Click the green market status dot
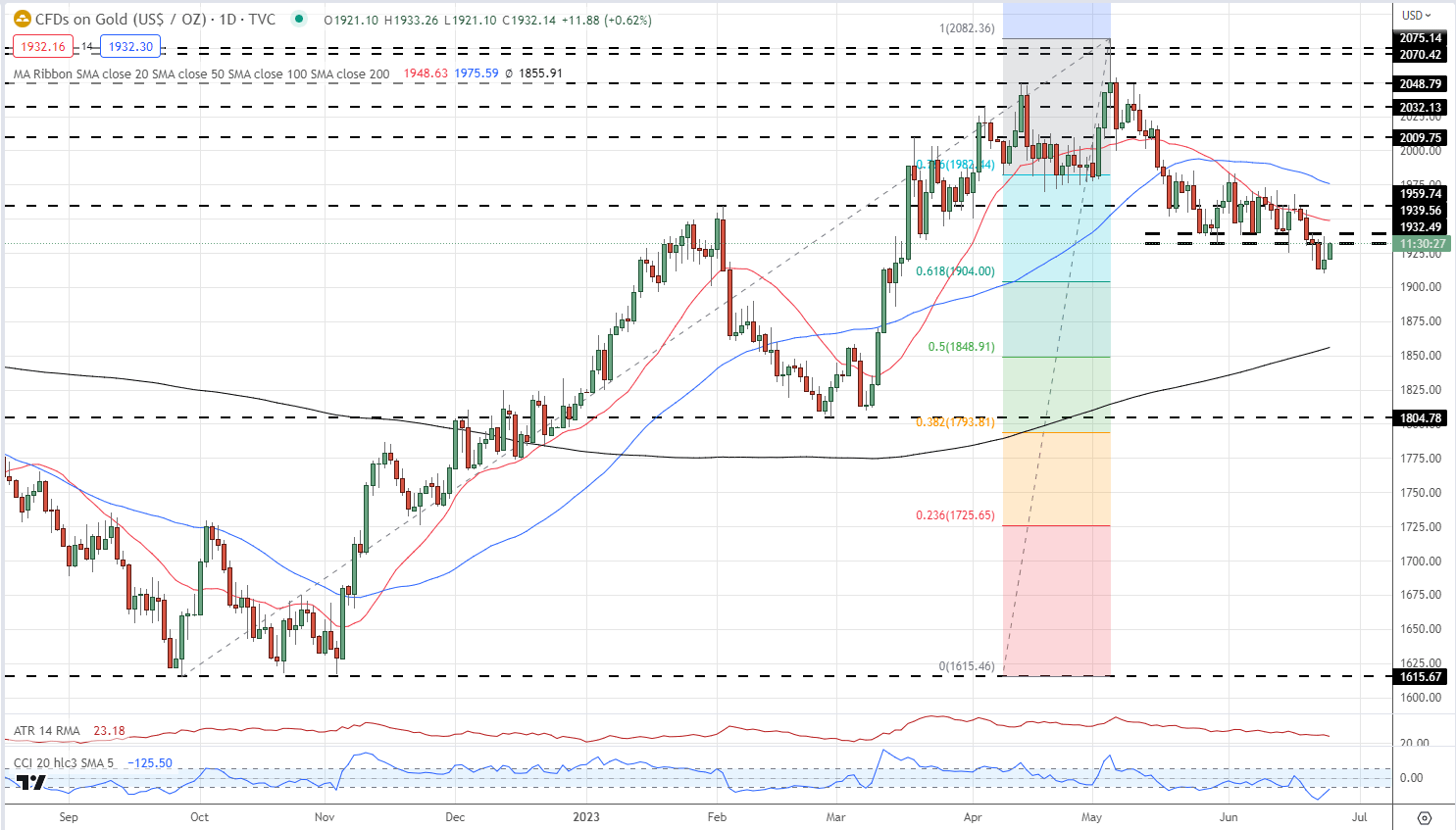 pos(299,19)
